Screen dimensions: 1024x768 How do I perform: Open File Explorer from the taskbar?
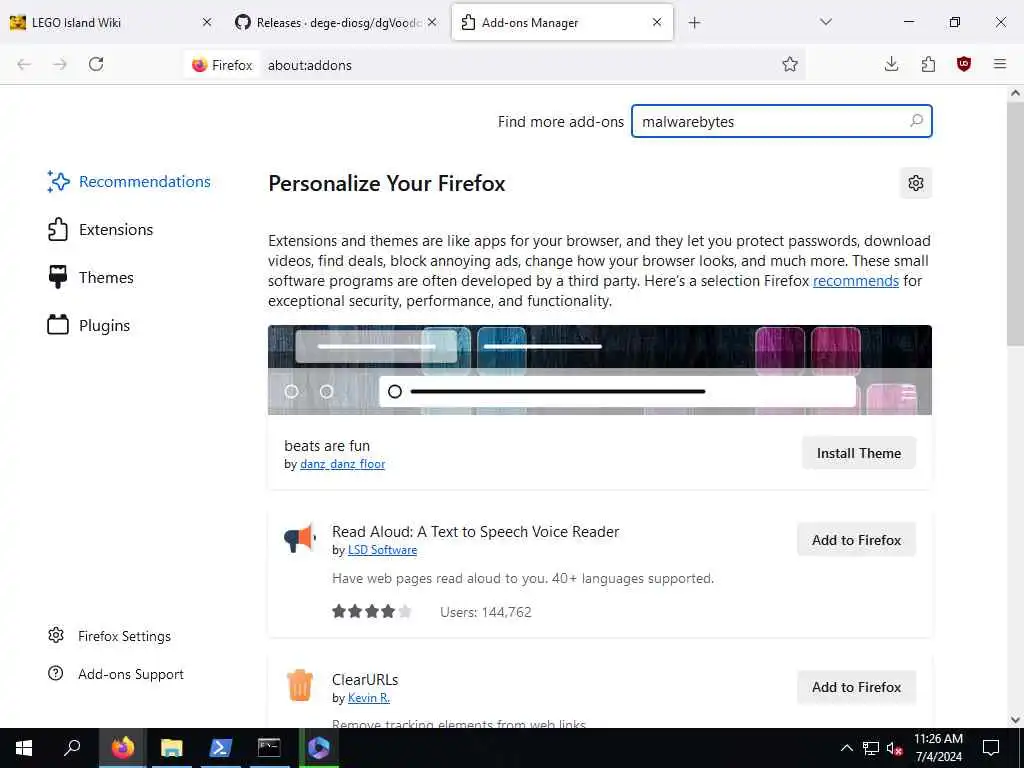point(172,748)
